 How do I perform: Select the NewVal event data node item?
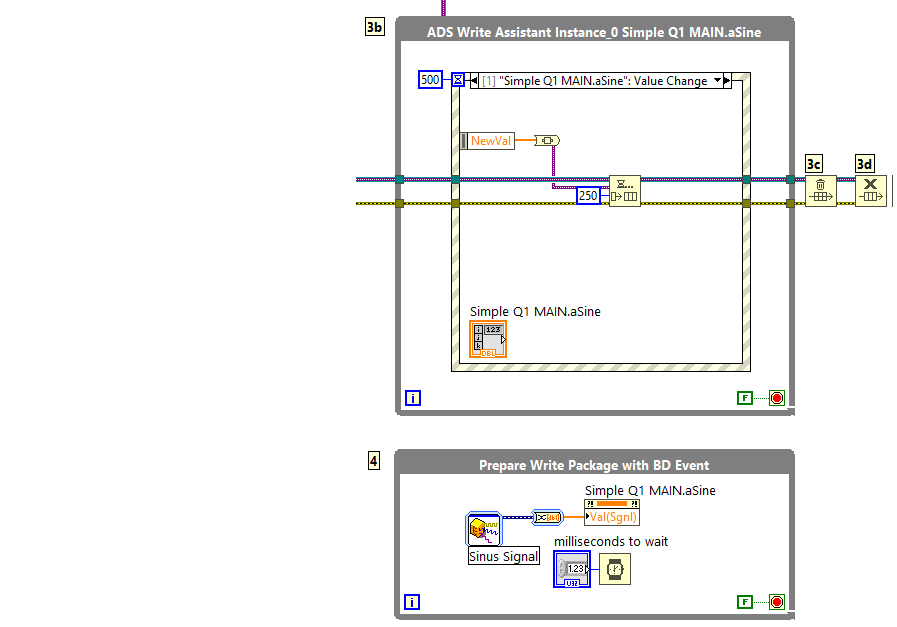490,141
